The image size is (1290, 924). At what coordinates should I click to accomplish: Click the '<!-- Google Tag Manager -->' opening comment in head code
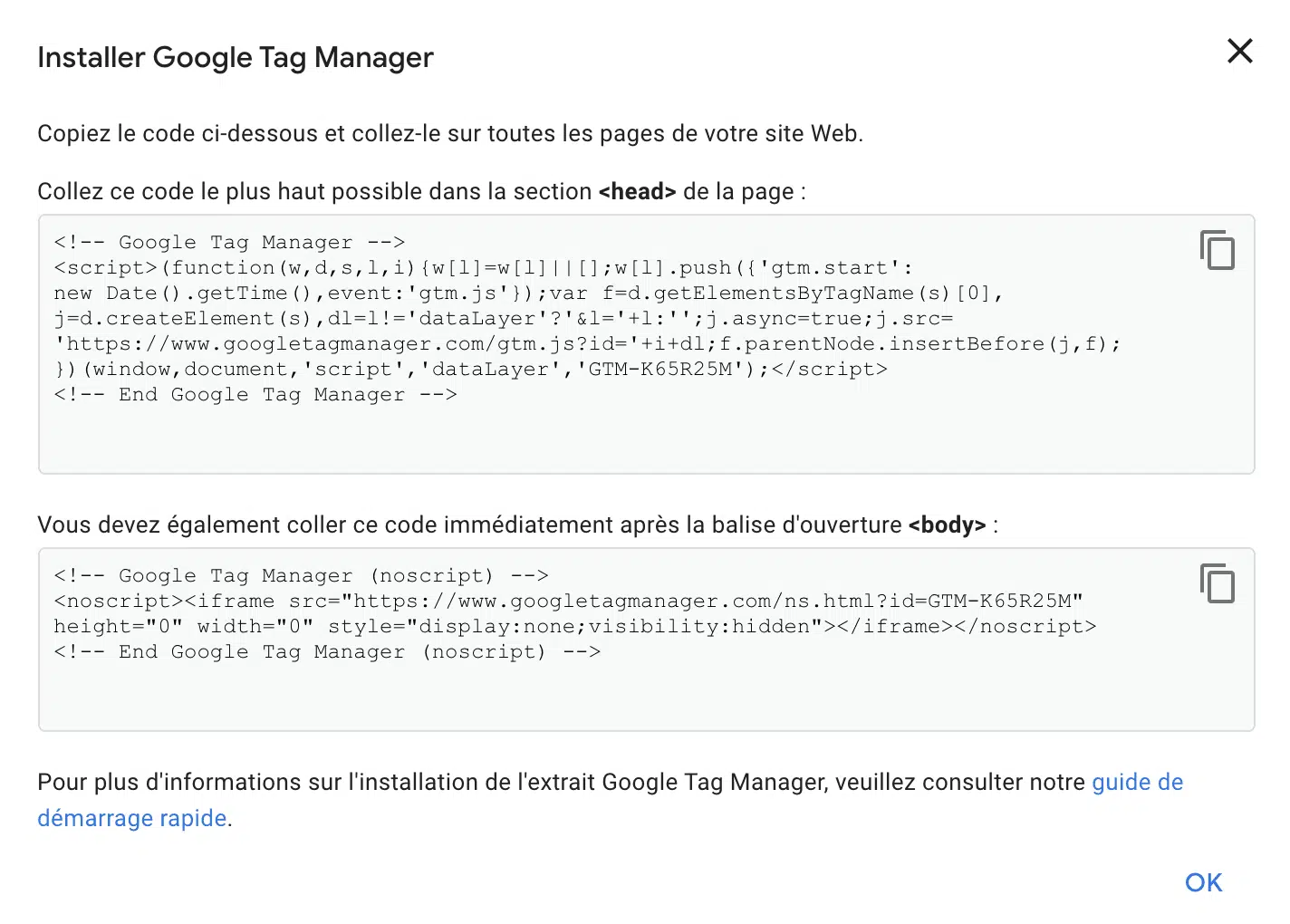coord(229,242)
